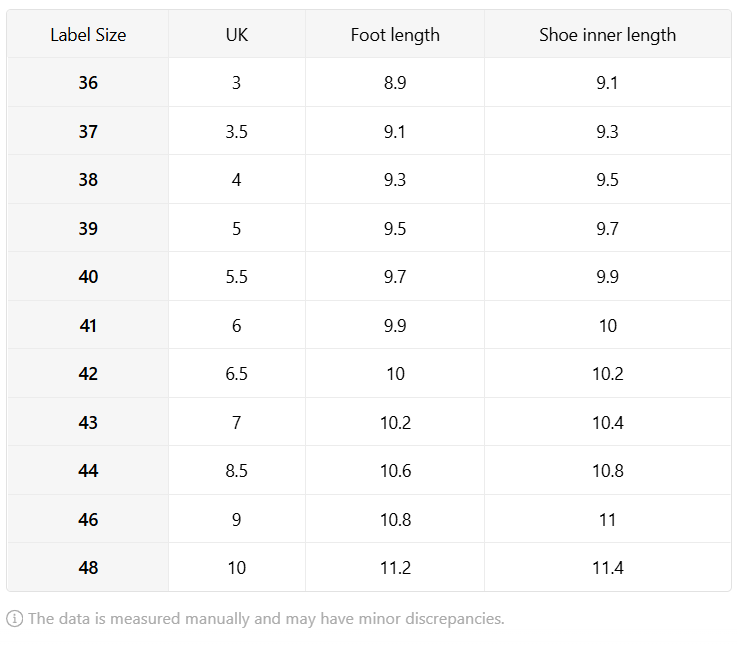Image resolution: width=737 pixels, height=645 pixels.
Task: Select label size 43 cell
Action: pyautogui.click(x=88, y=422)
